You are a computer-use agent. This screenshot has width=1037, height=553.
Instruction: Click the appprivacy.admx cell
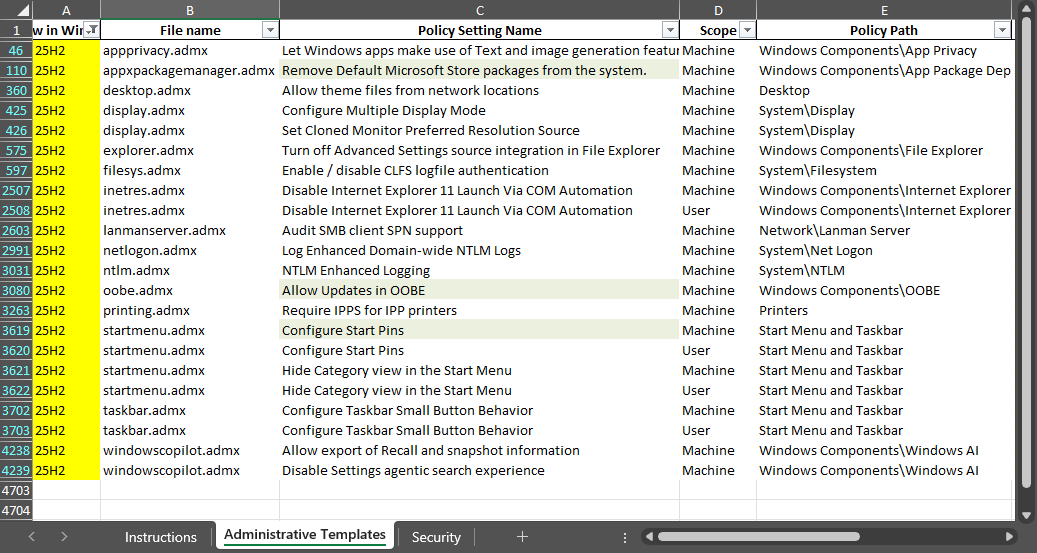pos(190,50)
